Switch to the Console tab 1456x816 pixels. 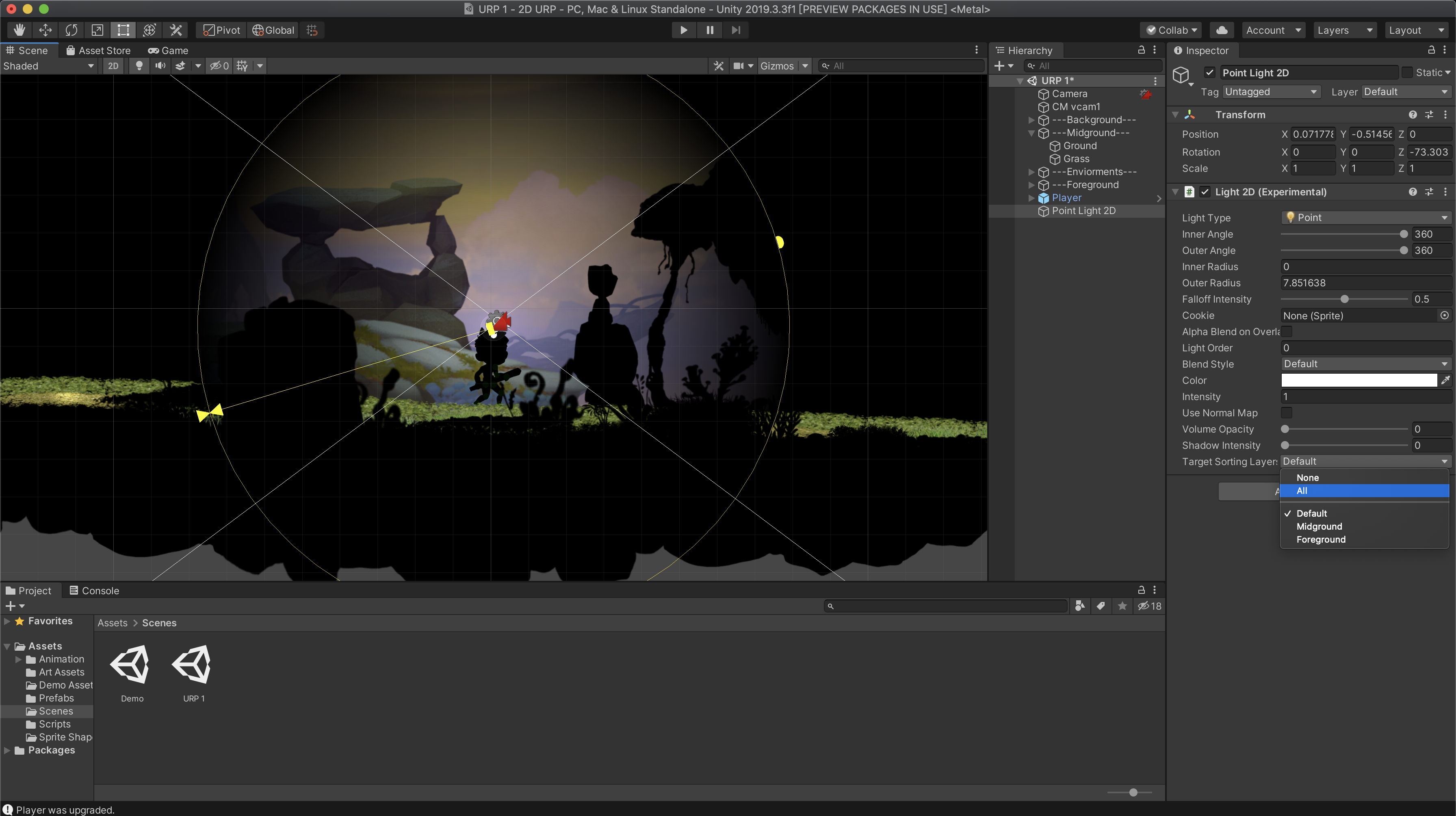pos(94,591)
